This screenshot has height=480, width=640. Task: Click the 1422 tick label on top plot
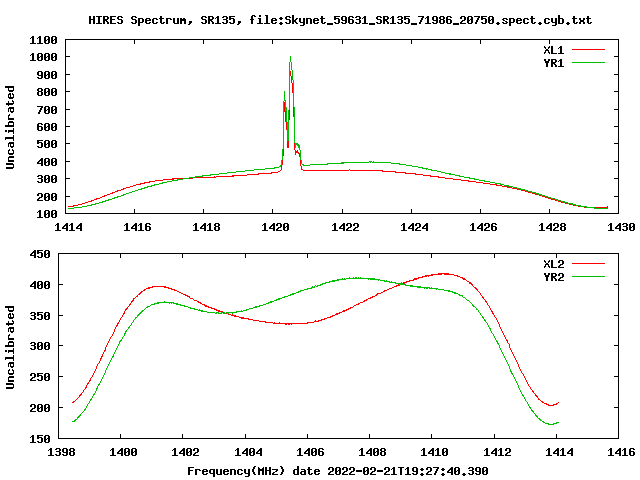[345, 227]
